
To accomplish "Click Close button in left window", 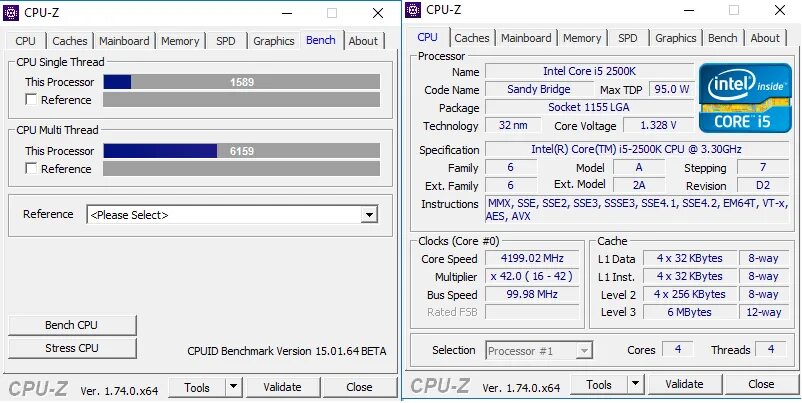I will click(360, 387).
